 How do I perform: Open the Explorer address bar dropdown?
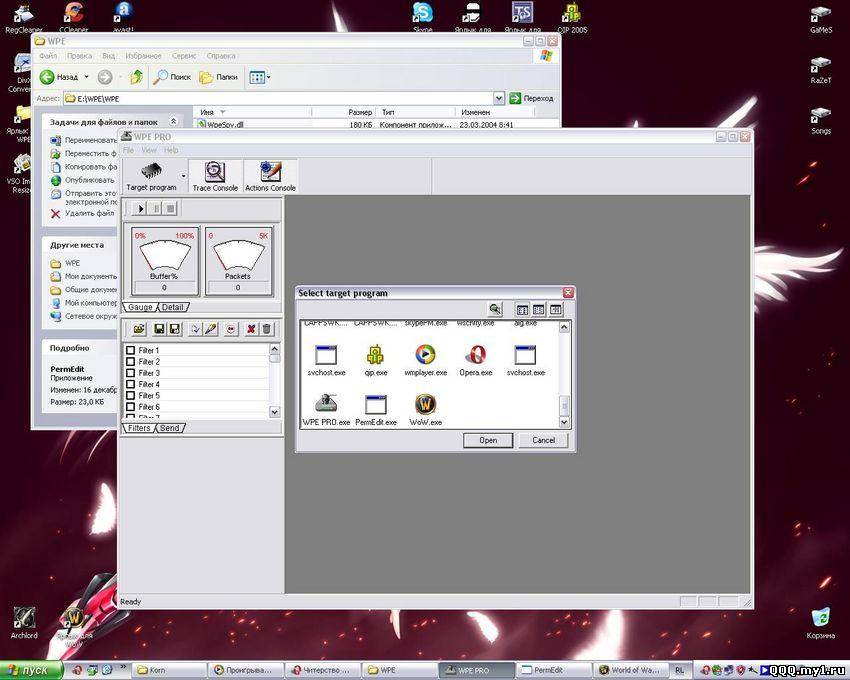498,98
